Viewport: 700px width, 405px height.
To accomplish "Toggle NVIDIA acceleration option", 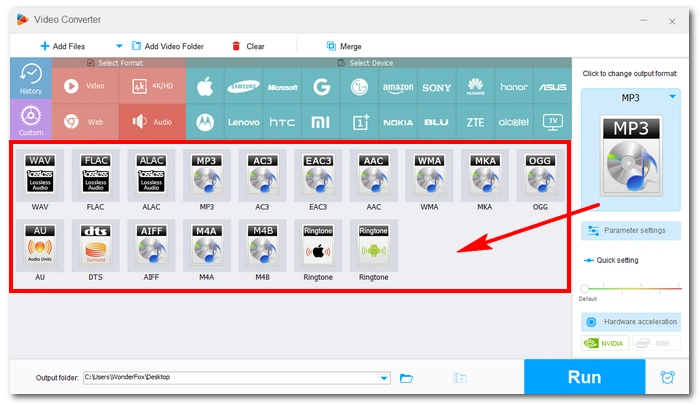I will [605, 343].
